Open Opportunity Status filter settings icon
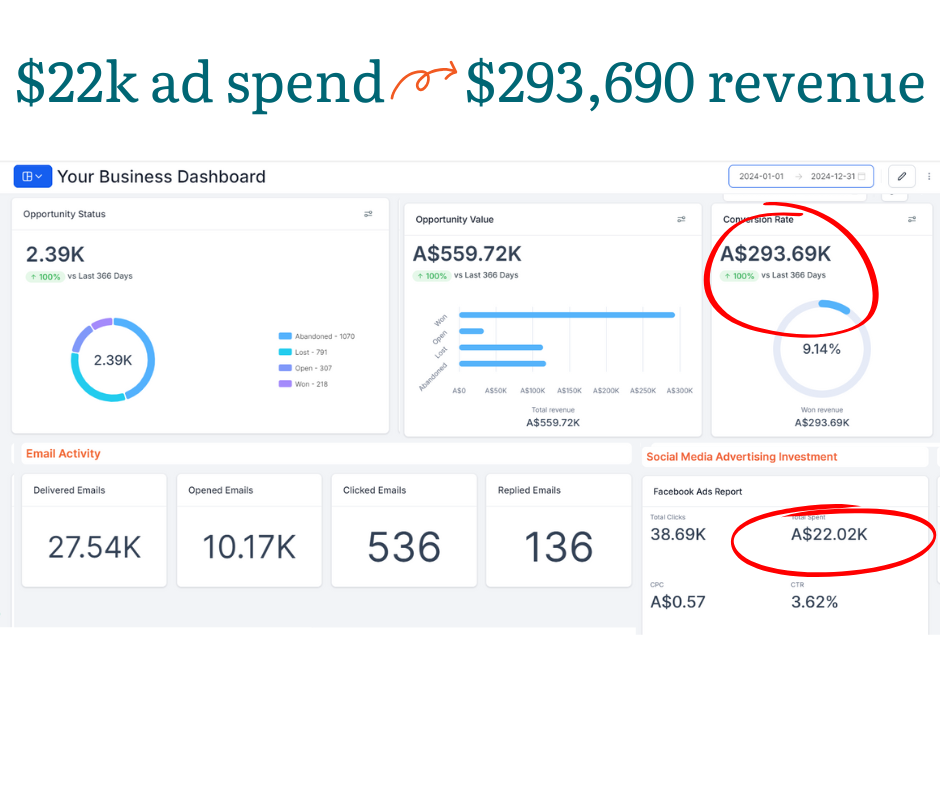This screenshot has width=940, height=788. 368,214
